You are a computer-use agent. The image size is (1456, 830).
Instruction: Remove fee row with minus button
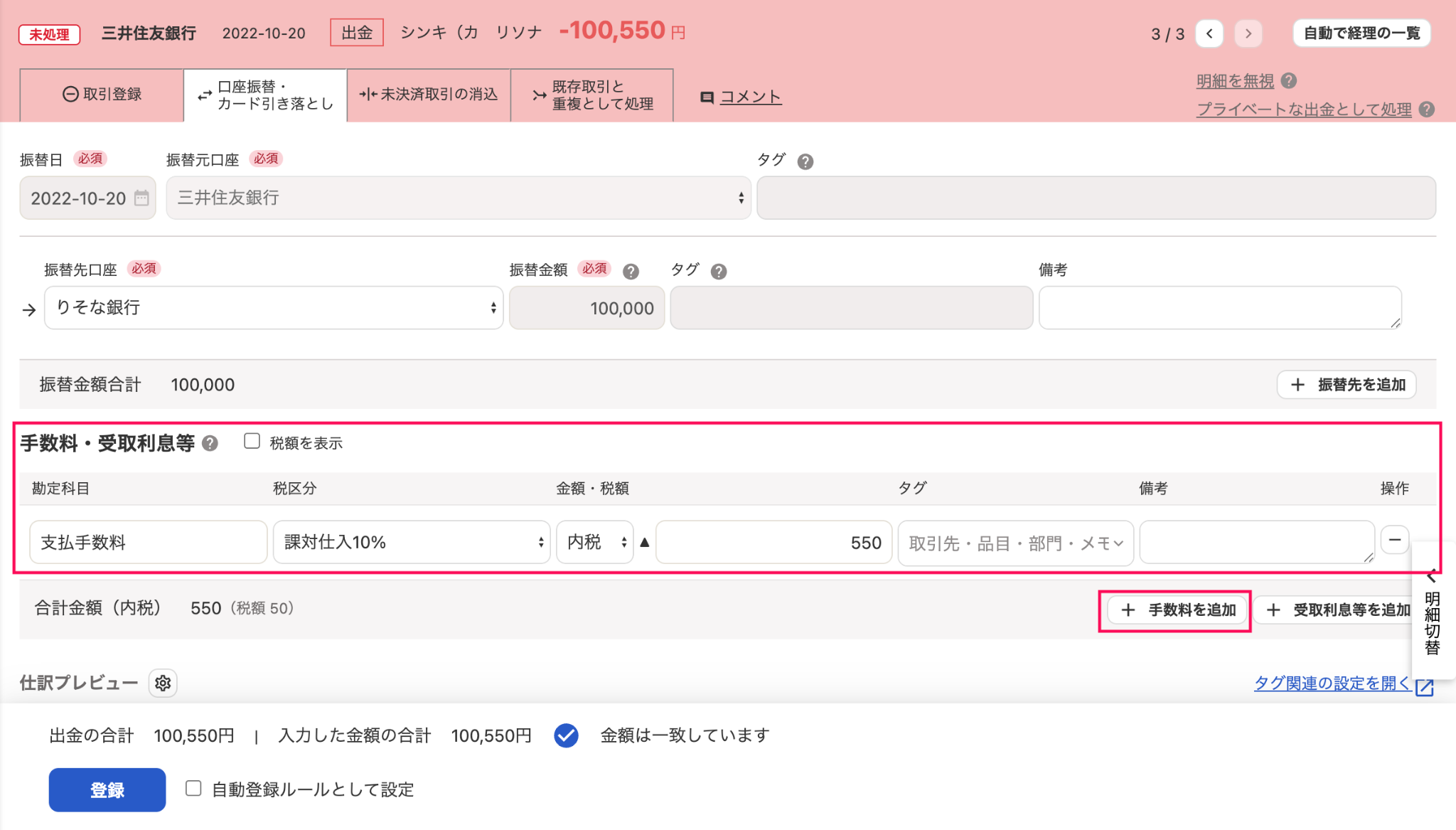point(1395,540)
